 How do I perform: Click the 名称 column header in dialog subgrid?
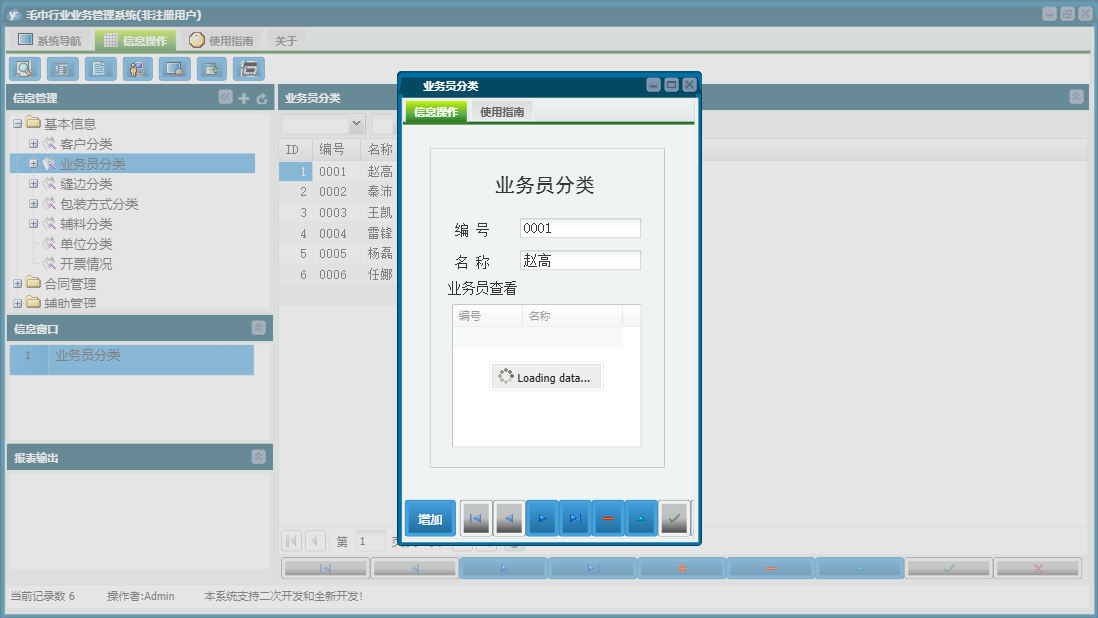[x=572, y=316]
